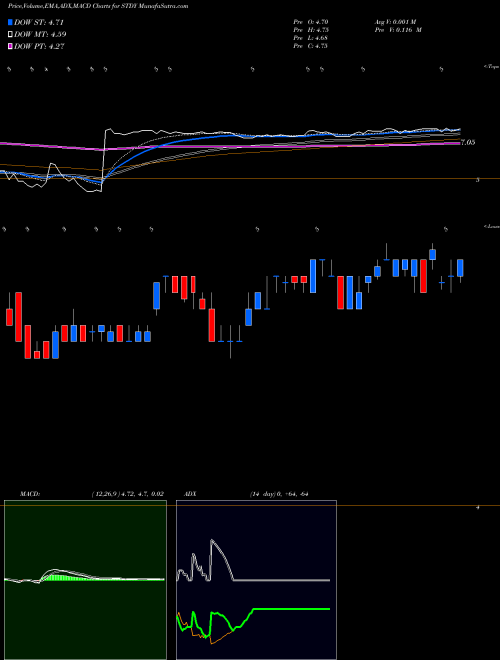Viewport: 500px width, 660px height.
Task: Click the 'MACD:' panel heading
Action: point(30,494)
